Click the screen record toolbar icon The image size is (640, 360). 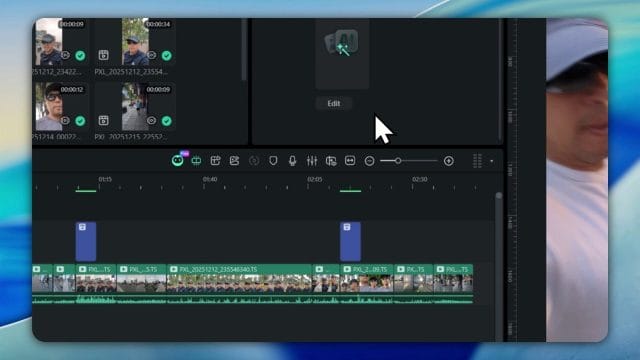click(331, 161)
